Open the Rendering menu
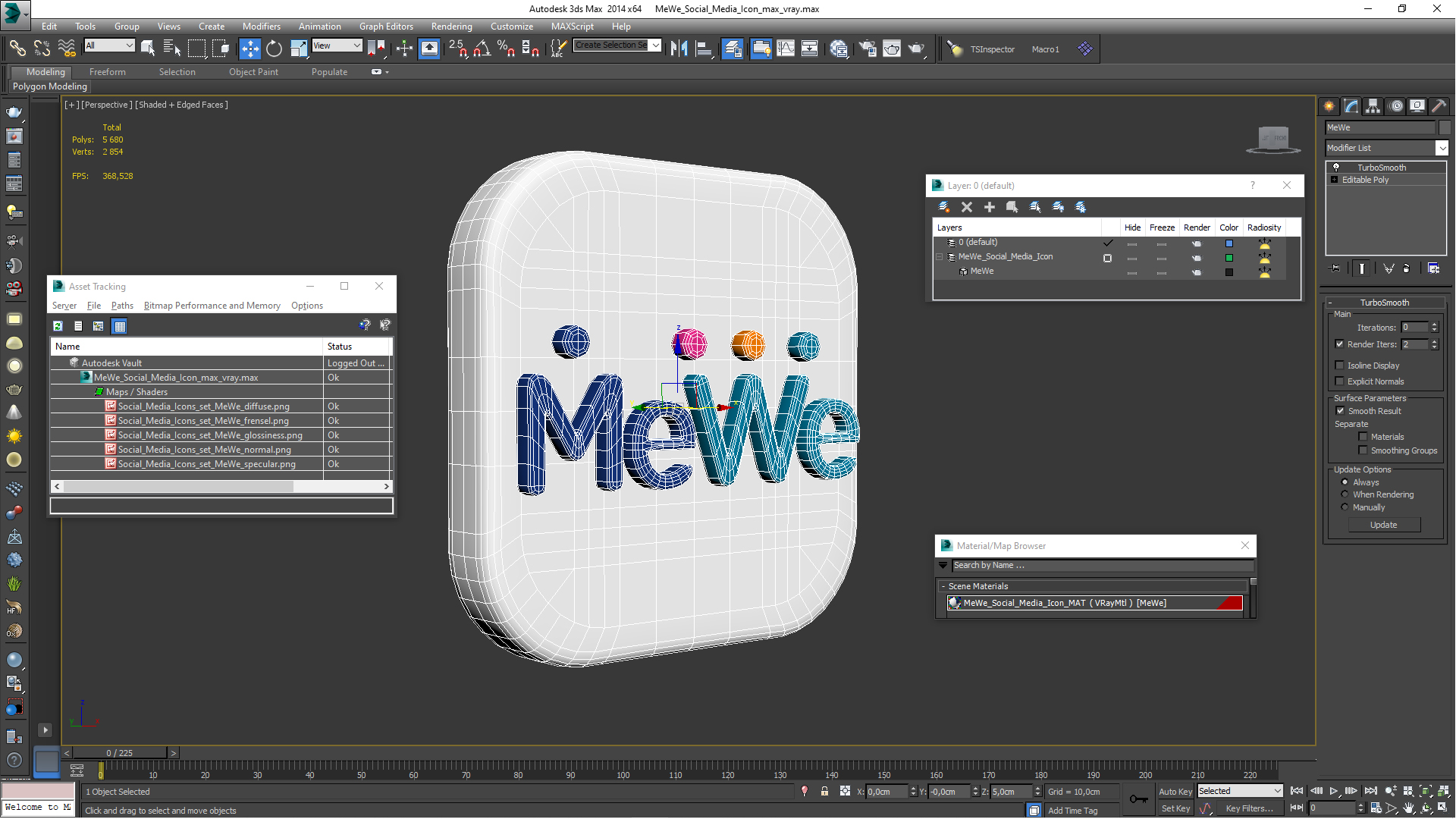This screenshot has height=819, width=1456. tap(451, 27)
